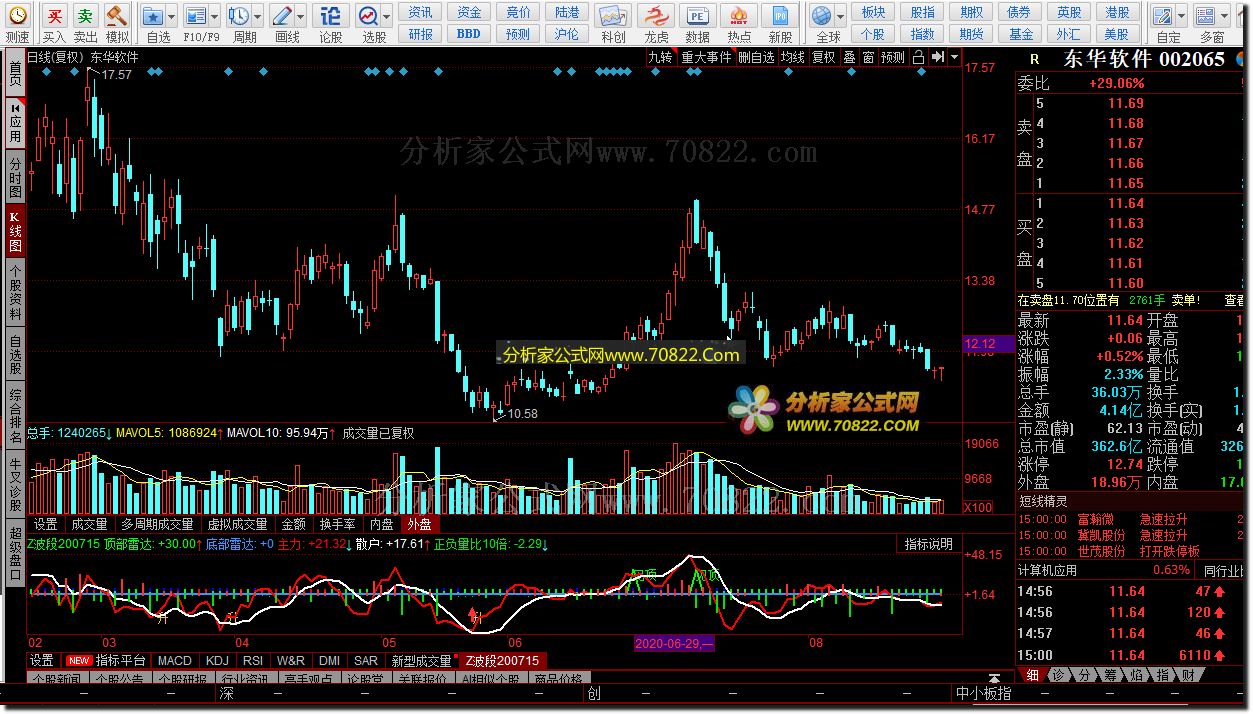This screenshot has height=714, width=1253.
Task: Toggle the 预测 forecast on chart bar
Action: pyautogui.click(x=893, y=58)
